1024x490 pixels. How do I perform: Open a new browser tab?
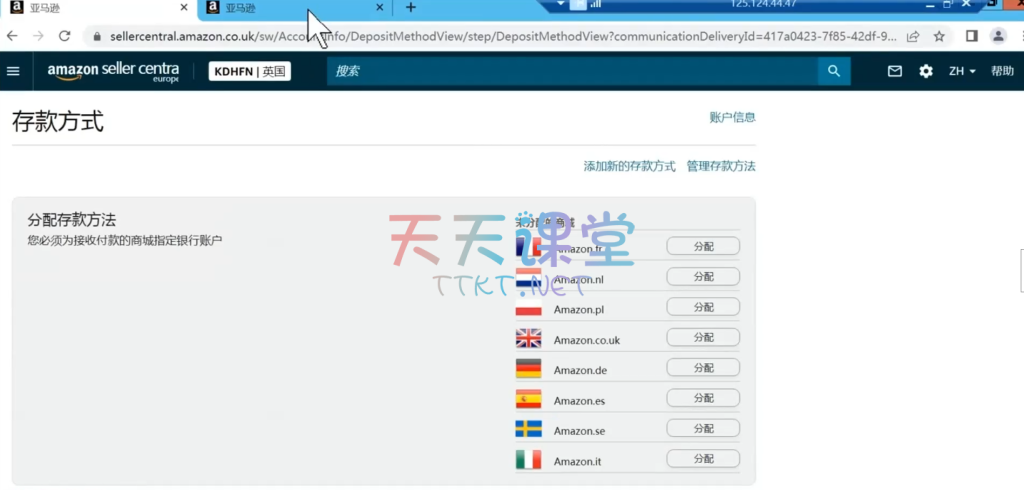pyautogui.click(x=410, y=8)
